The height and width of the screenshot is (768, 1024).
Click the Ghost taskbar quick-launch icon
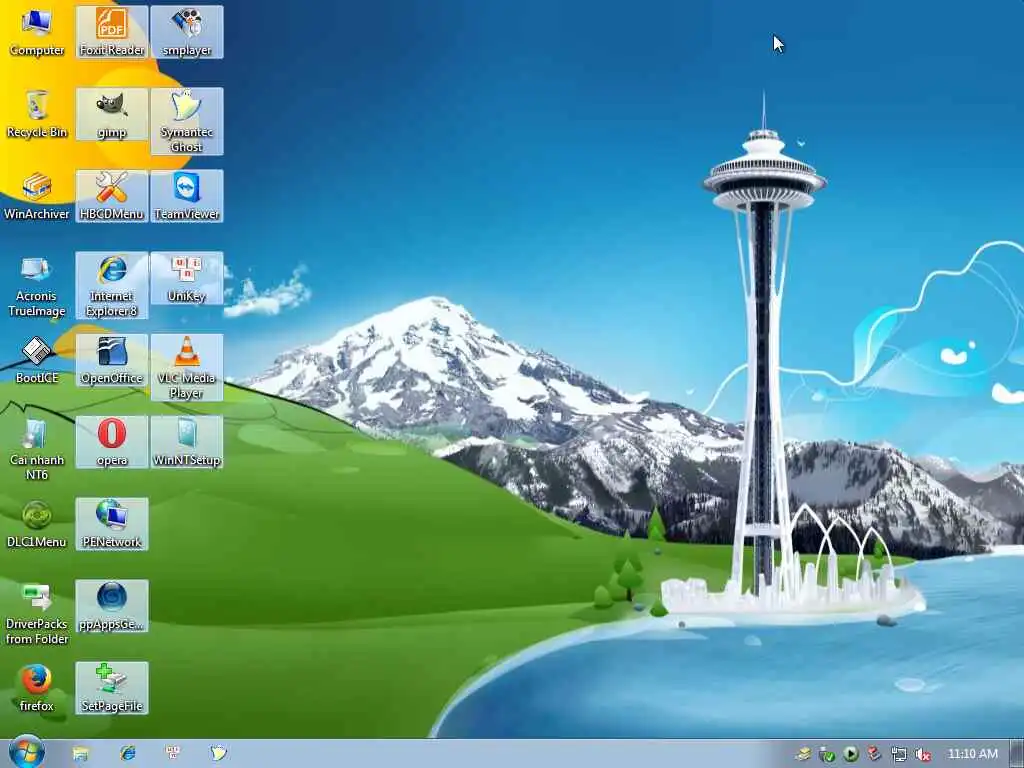click(219, 754)
